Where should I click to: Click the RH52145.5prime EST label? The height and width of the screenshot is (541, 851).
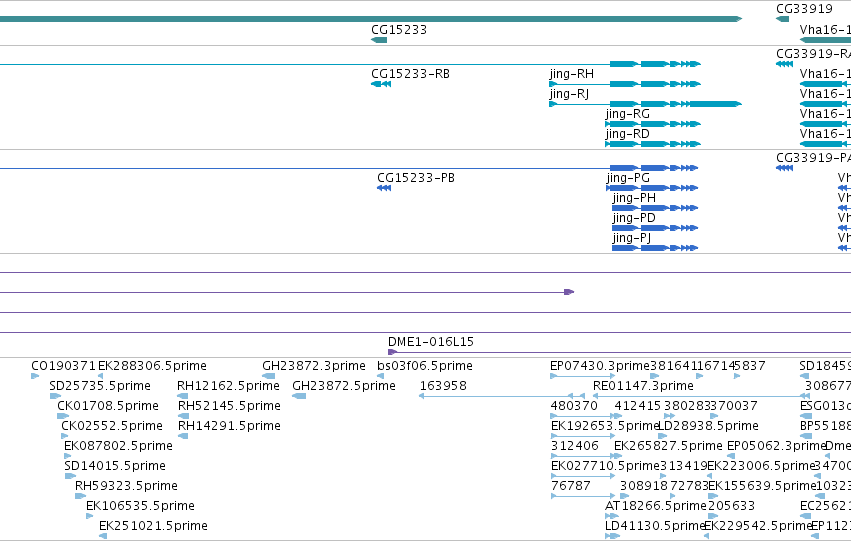click(x=230, y=406)
